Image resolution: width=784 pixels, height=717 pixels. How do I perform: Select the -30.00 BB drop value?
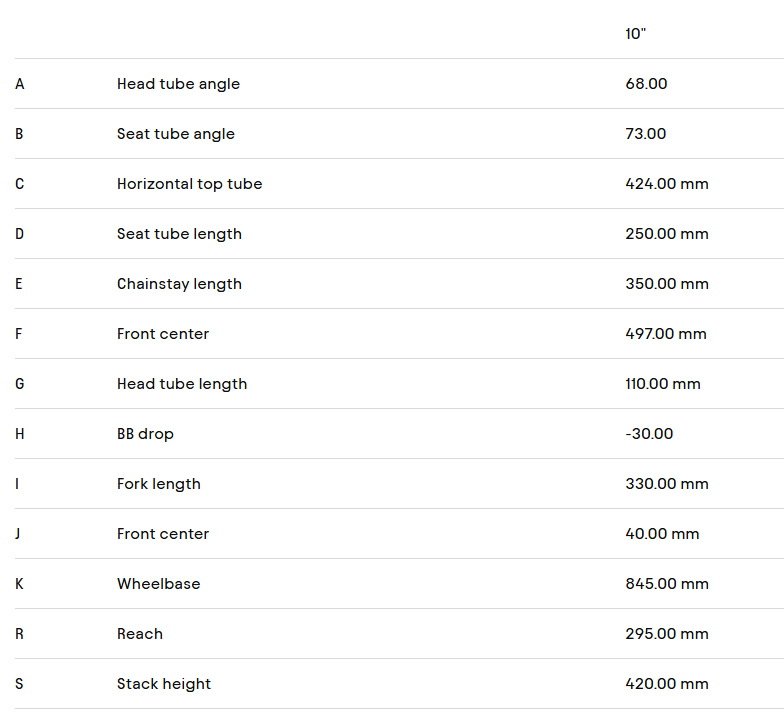pos(649,434)
